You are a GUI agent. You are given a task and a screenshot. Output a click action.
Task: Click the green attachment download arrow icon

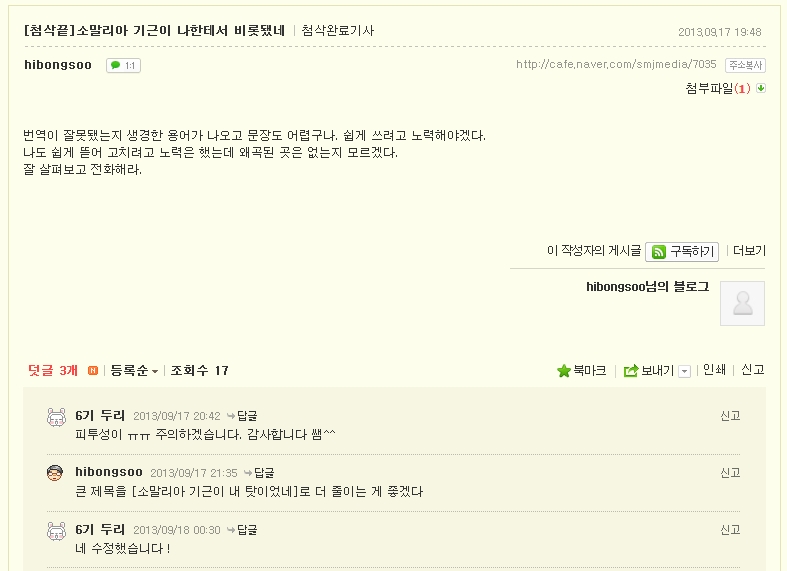click(x=761, y=88)
